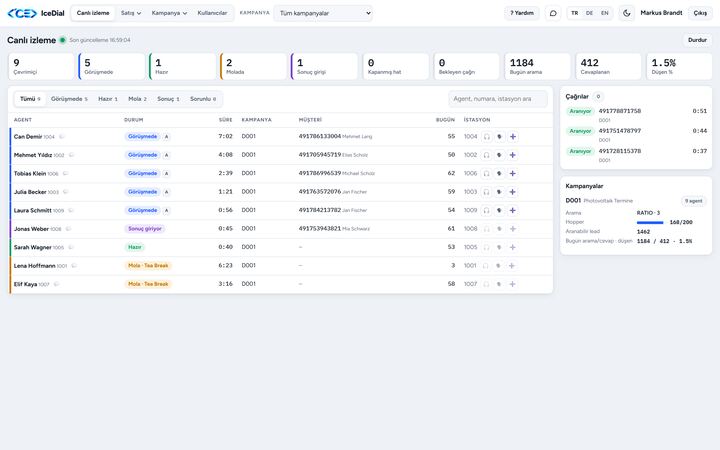Click the 'Sonuç giriyor' status badge

pos(145,229)
